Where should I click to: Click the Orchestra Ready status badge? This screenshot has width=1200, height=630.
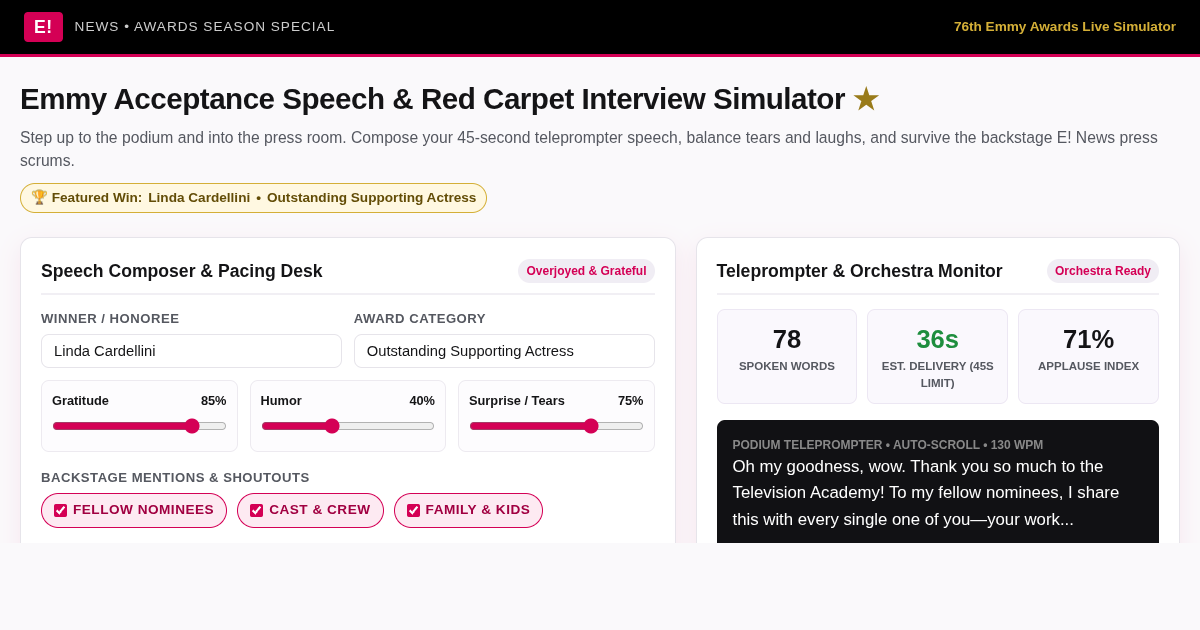click(1103, 271)
